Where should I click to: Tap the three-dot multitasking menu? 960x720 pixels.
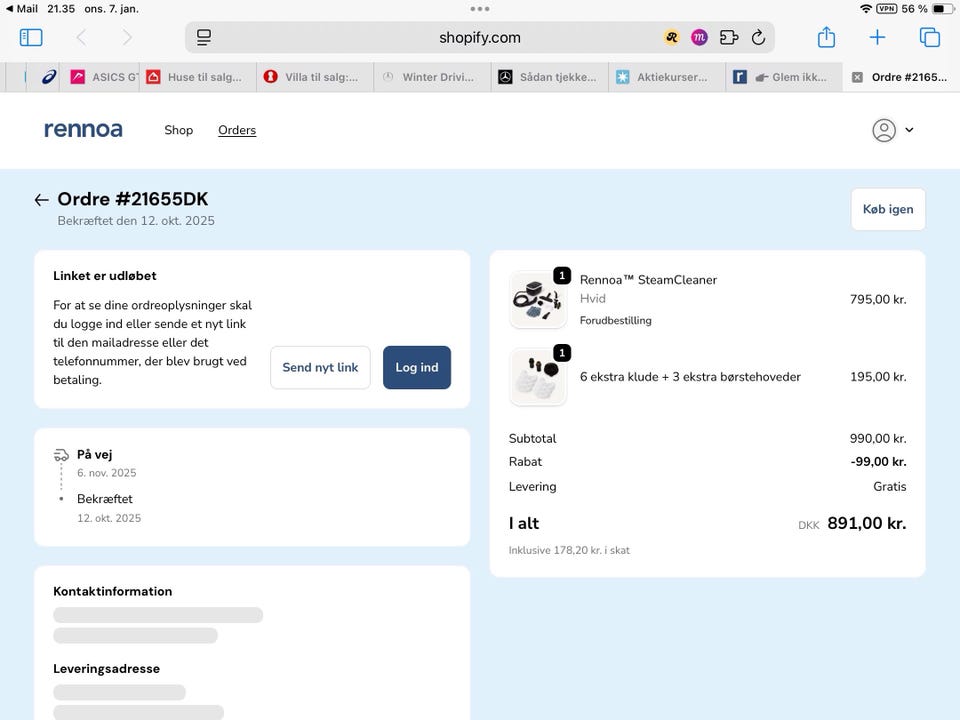(x=479, y=9)
